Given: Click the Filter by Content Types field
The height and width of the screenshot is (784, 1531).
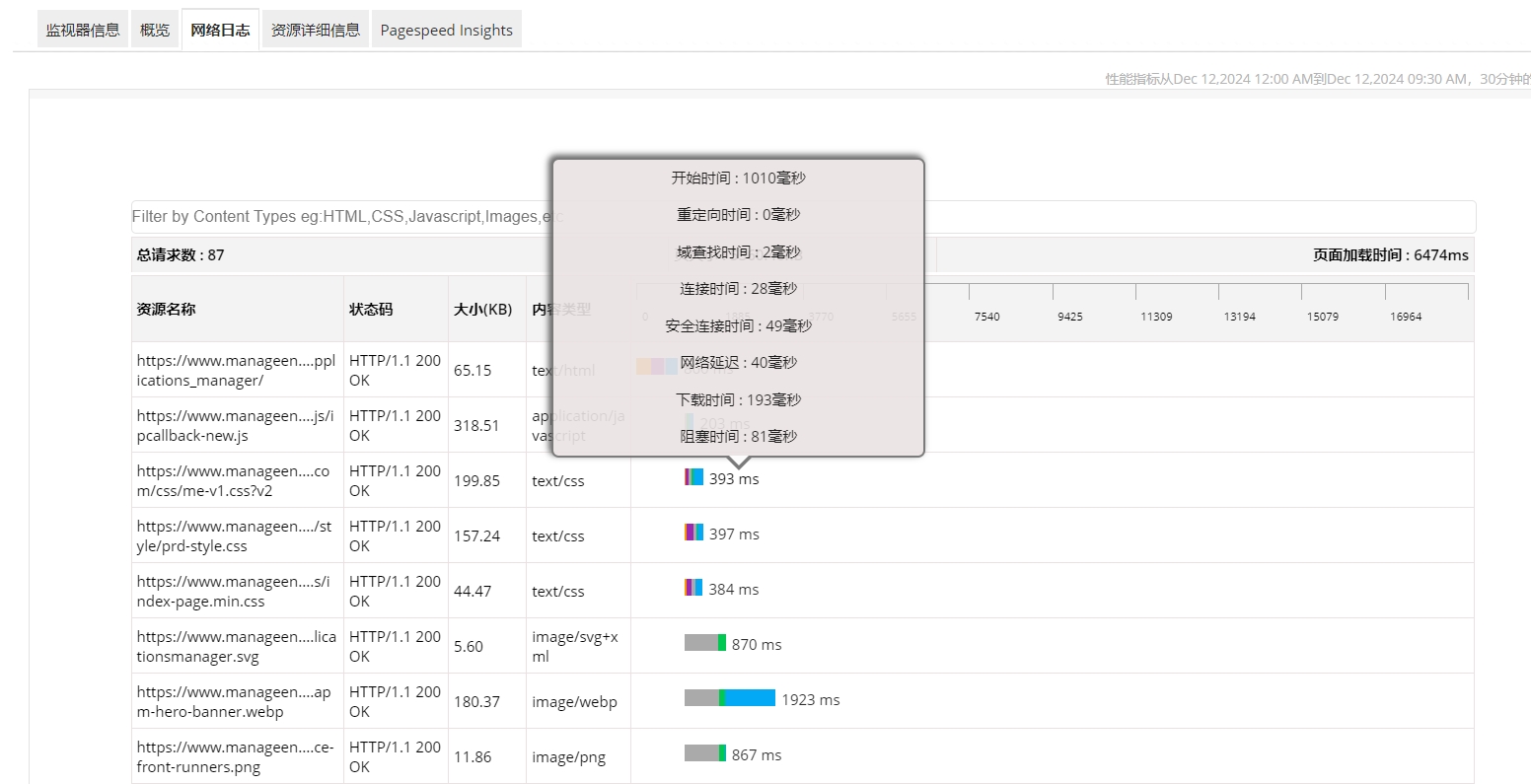Looking at the screenshot, I should 803,216.
